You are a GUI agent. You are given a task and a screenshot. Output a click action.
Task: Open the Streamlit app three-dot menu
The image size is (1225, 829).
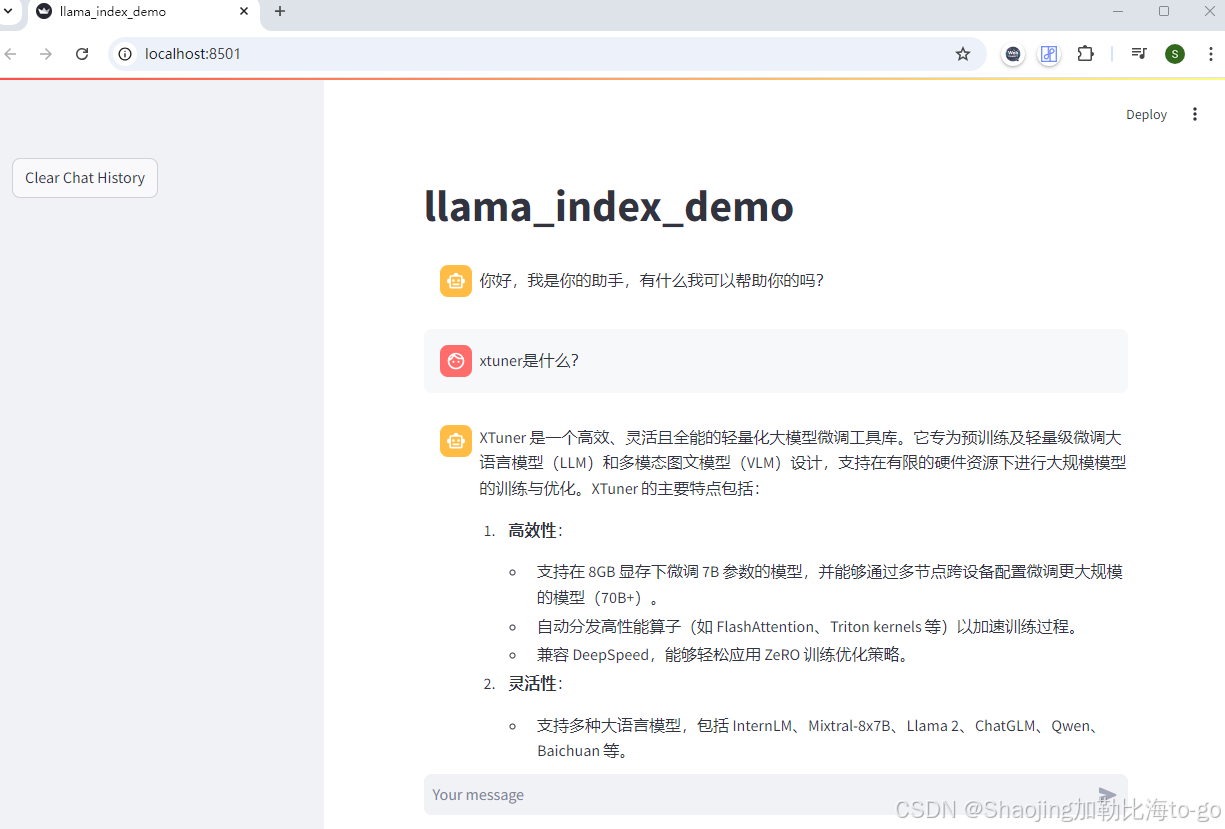click(x=1194, y=114)
